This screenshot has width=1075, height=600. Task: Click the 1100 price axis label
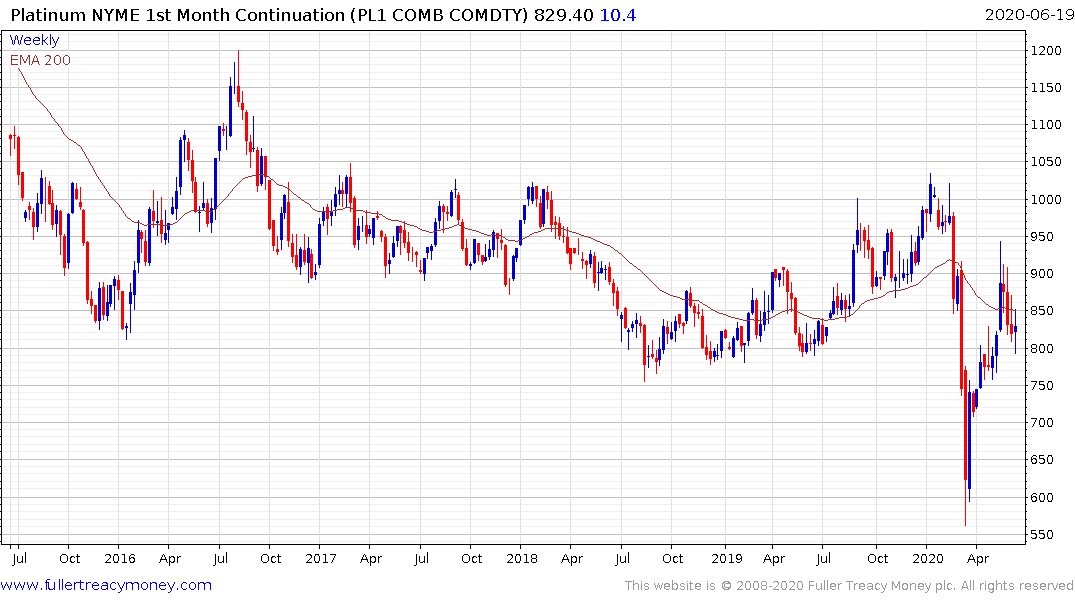[1046, 125]
